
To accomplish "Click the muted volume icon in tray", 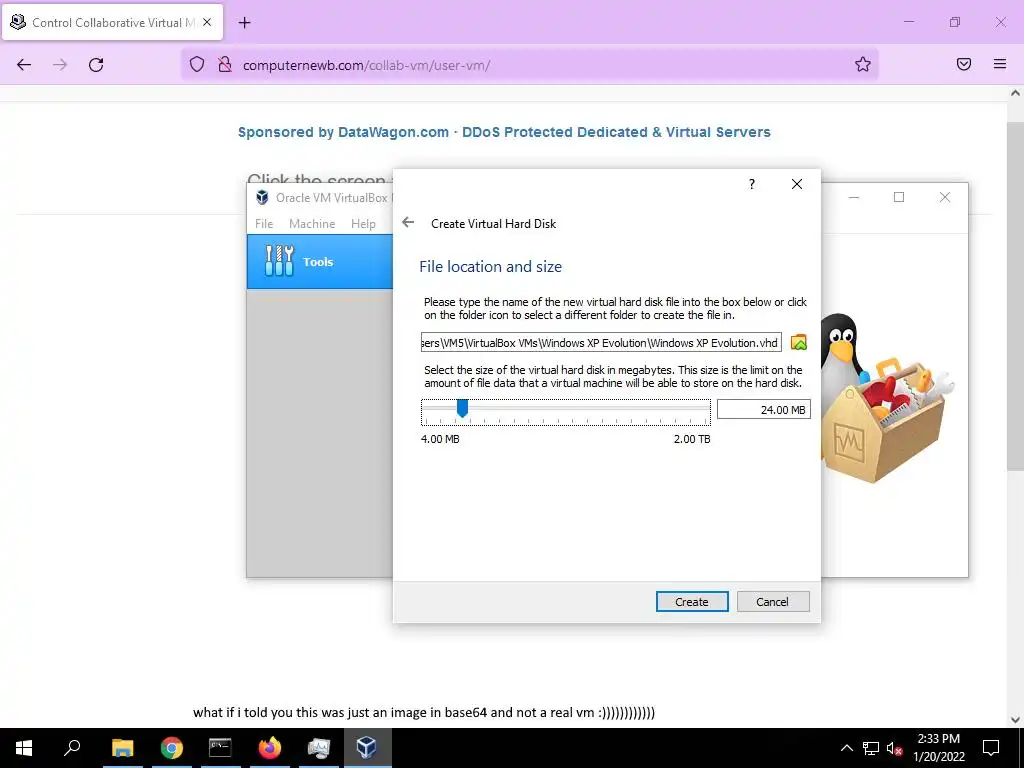I will [x=894, y=748].
